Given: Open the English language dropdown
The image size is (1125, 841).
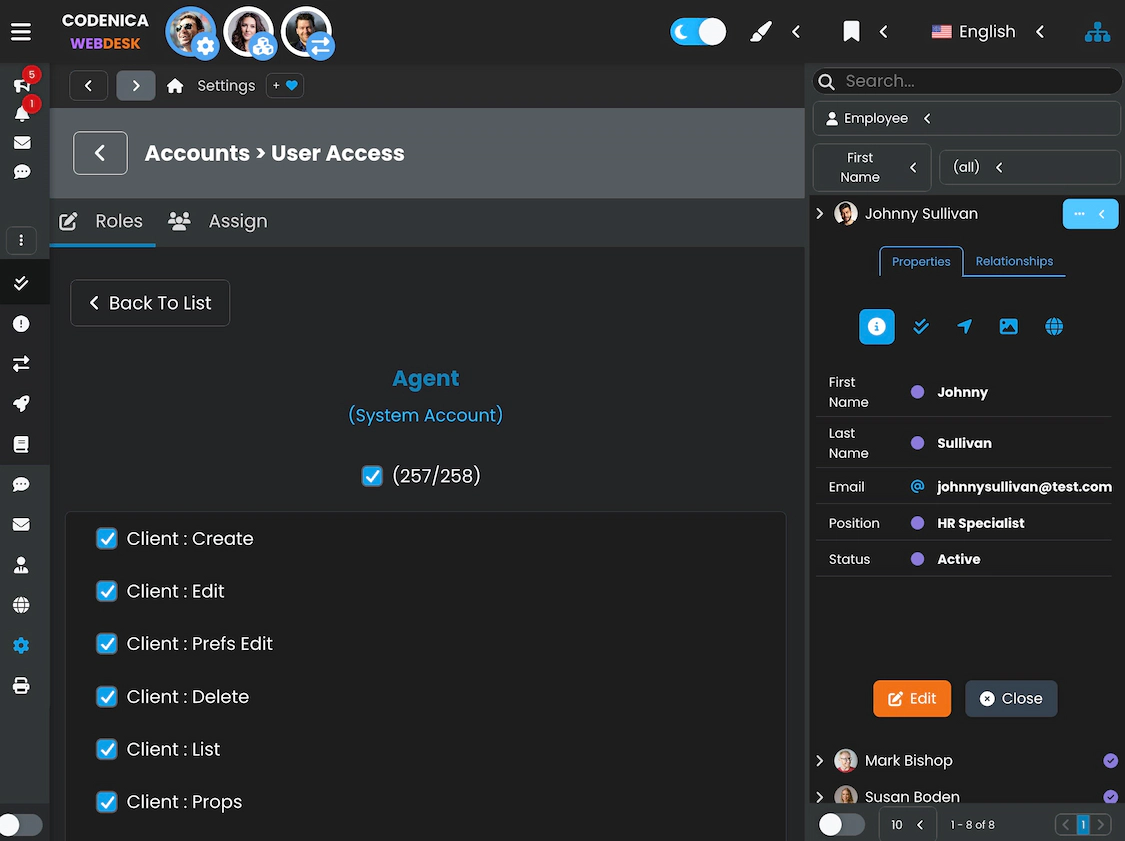Looking at the screenshot, I should tap(987, 32).
